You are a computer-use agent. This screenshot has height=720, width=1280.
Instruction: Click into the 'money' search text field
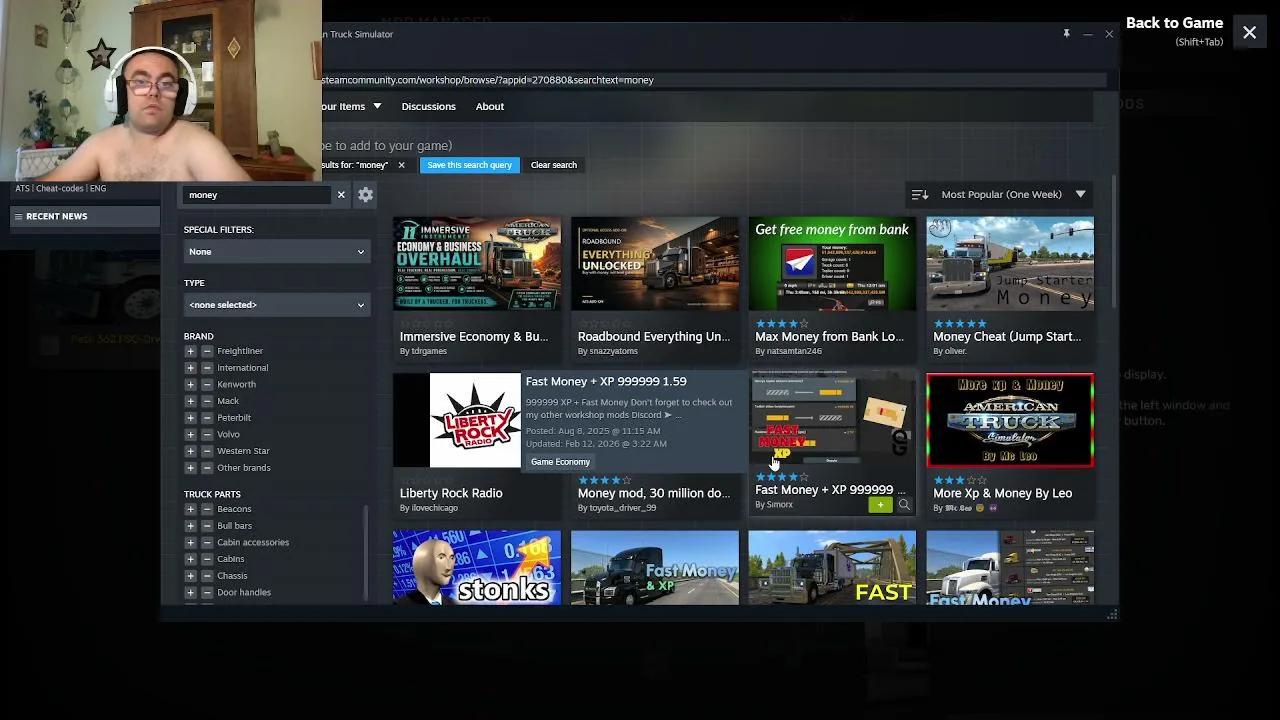pos(257,195)
